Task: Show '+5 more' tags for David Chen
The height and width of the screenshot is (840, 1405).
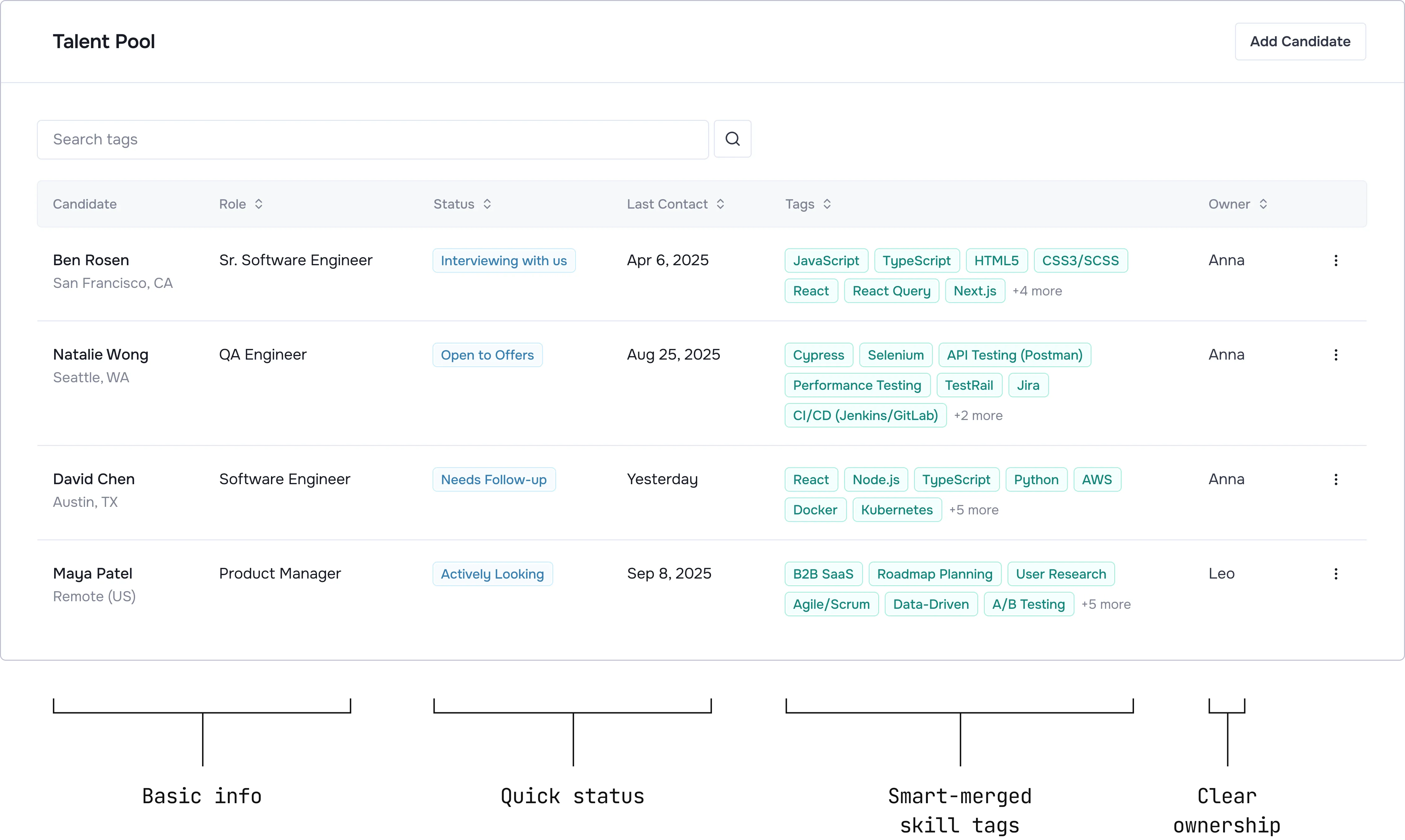Action: point(973,510)
